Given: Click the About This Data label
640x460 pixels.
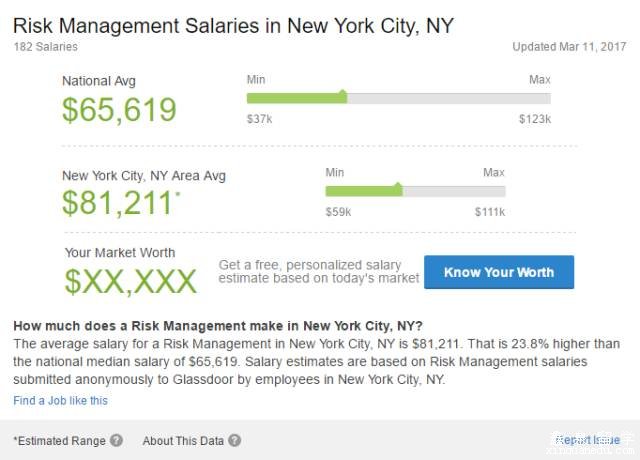Looking at the screenshot, I should tap(183, 441).
